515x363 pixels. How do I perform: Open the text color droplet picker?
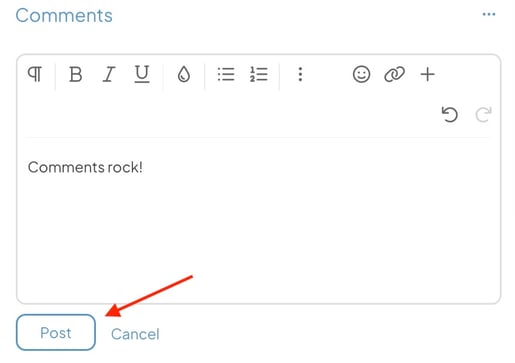[x=184, y=74]
